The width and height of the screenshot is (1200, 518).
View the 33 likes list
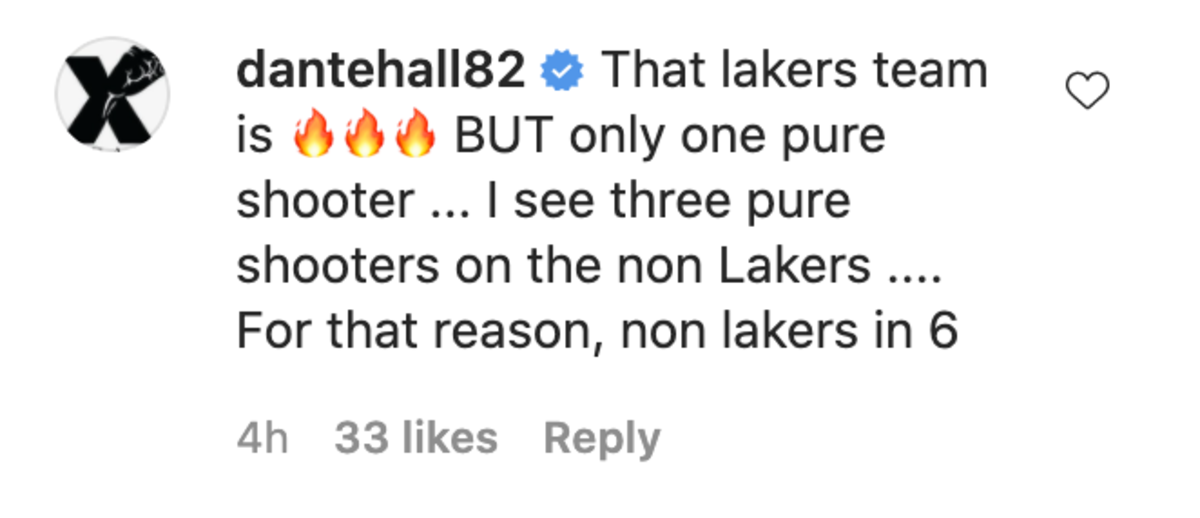[x=416, y=437]
